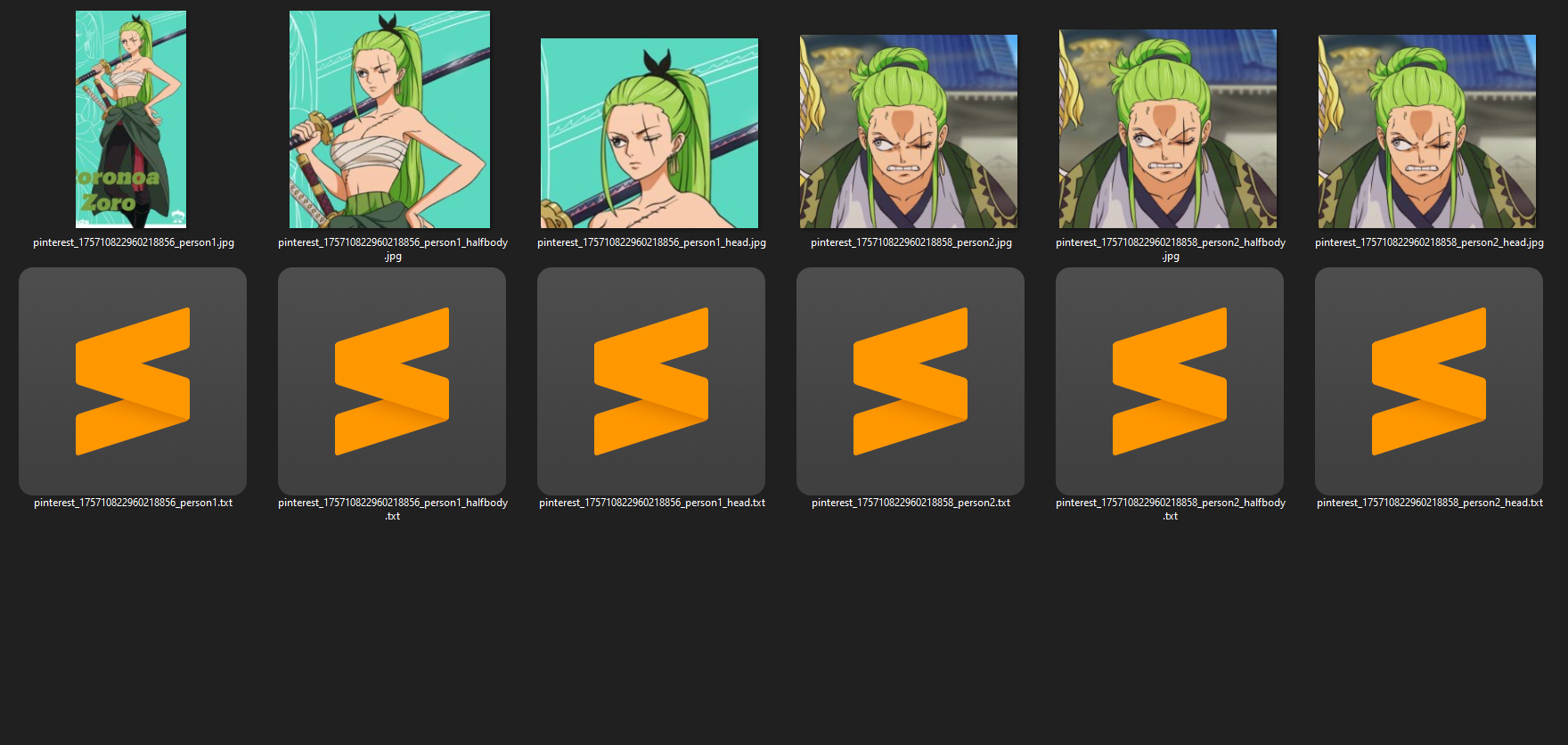The image size is (1568, 745).
Task: Click filename pinterest_175710822960218858_person2_head.jpg
Action: (1429, 242)
